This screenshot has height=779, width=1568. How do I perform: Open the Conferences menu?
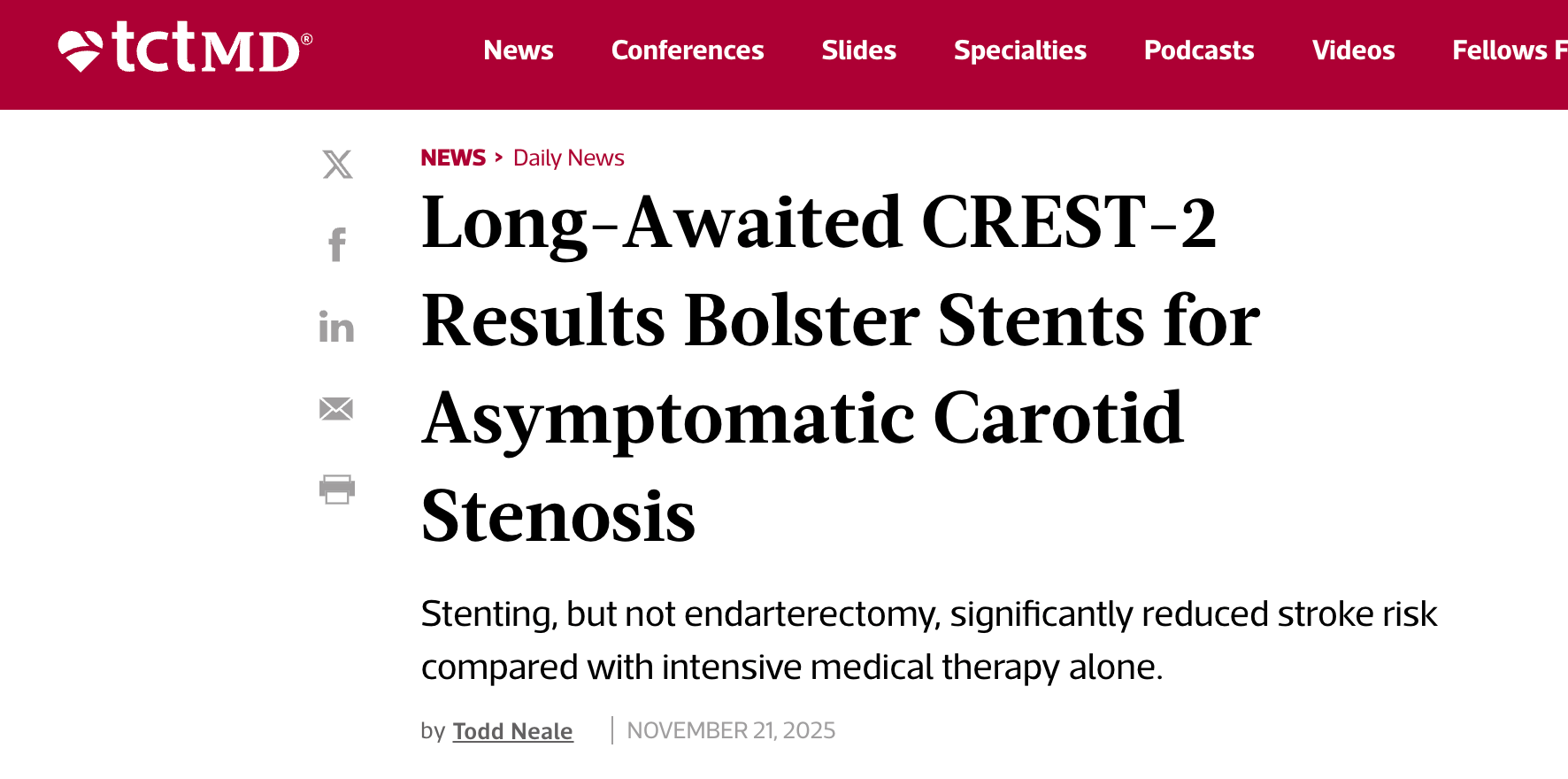(688, 50)
